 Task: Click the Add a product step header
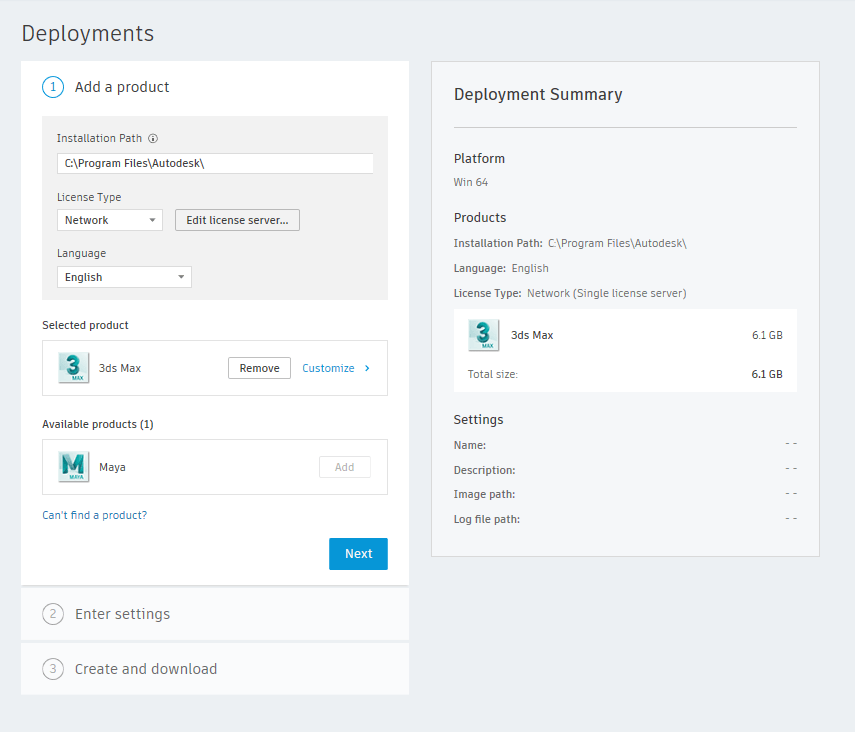pos(122,87)
